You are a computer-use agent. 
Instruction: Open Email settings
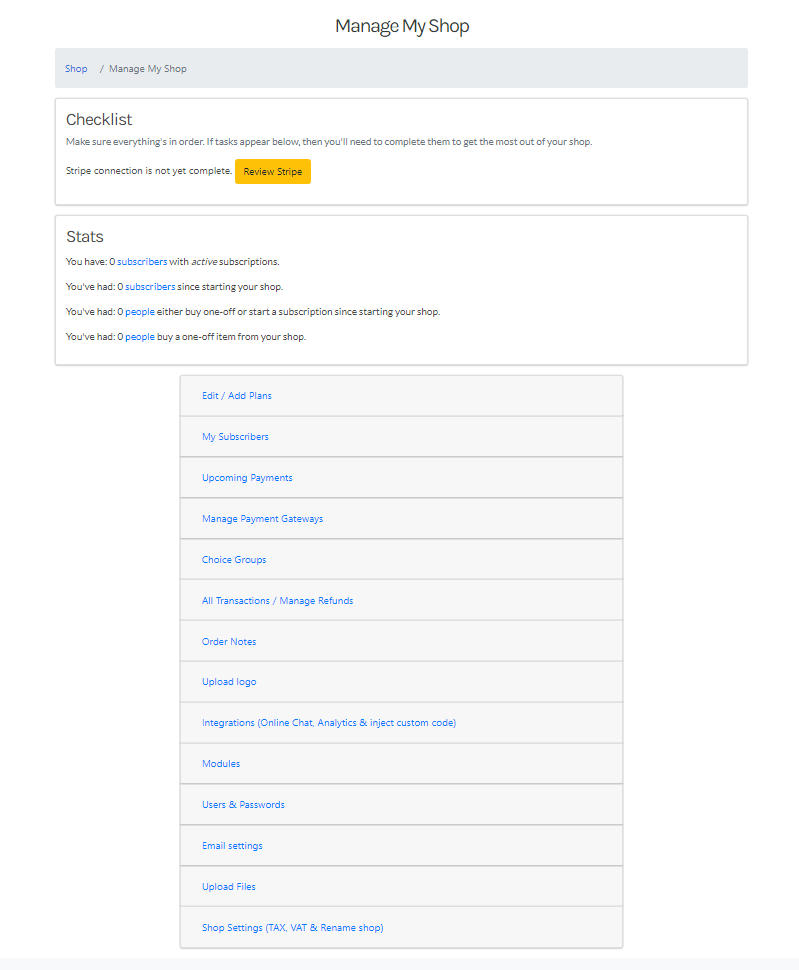(233, 846)
